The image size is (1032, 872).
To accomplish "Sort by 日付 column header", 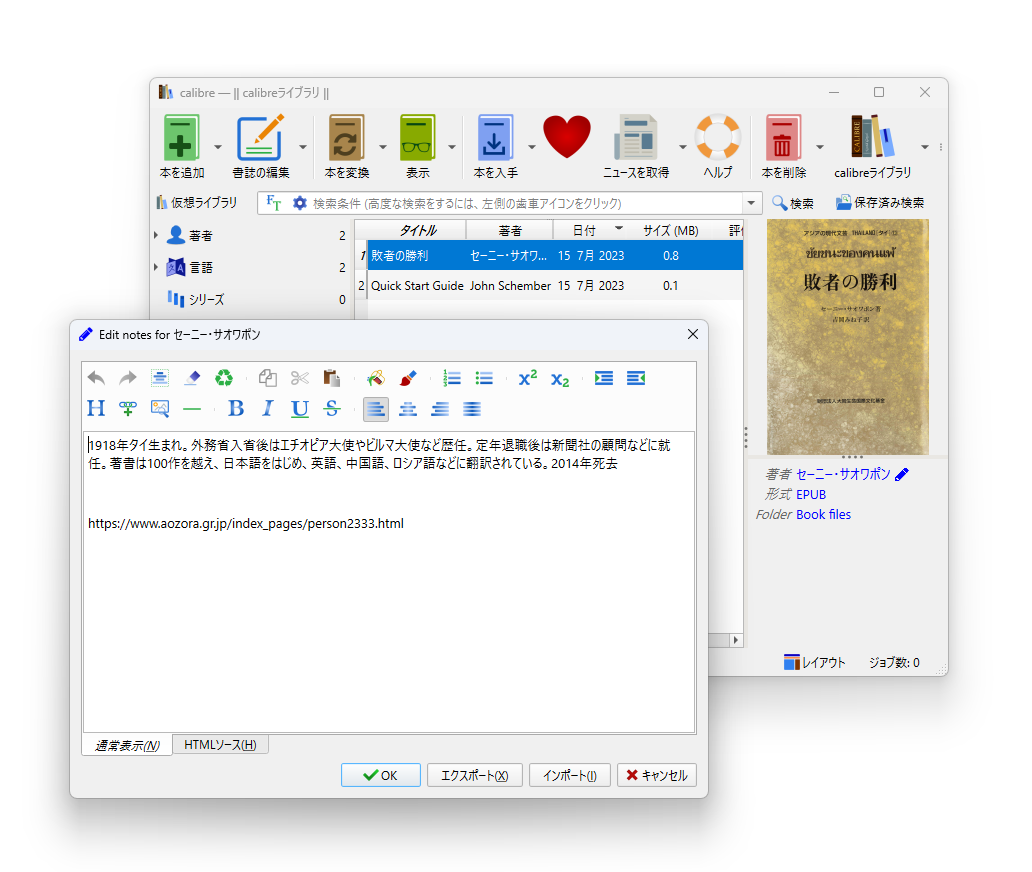I will click(x=590, y=230).
